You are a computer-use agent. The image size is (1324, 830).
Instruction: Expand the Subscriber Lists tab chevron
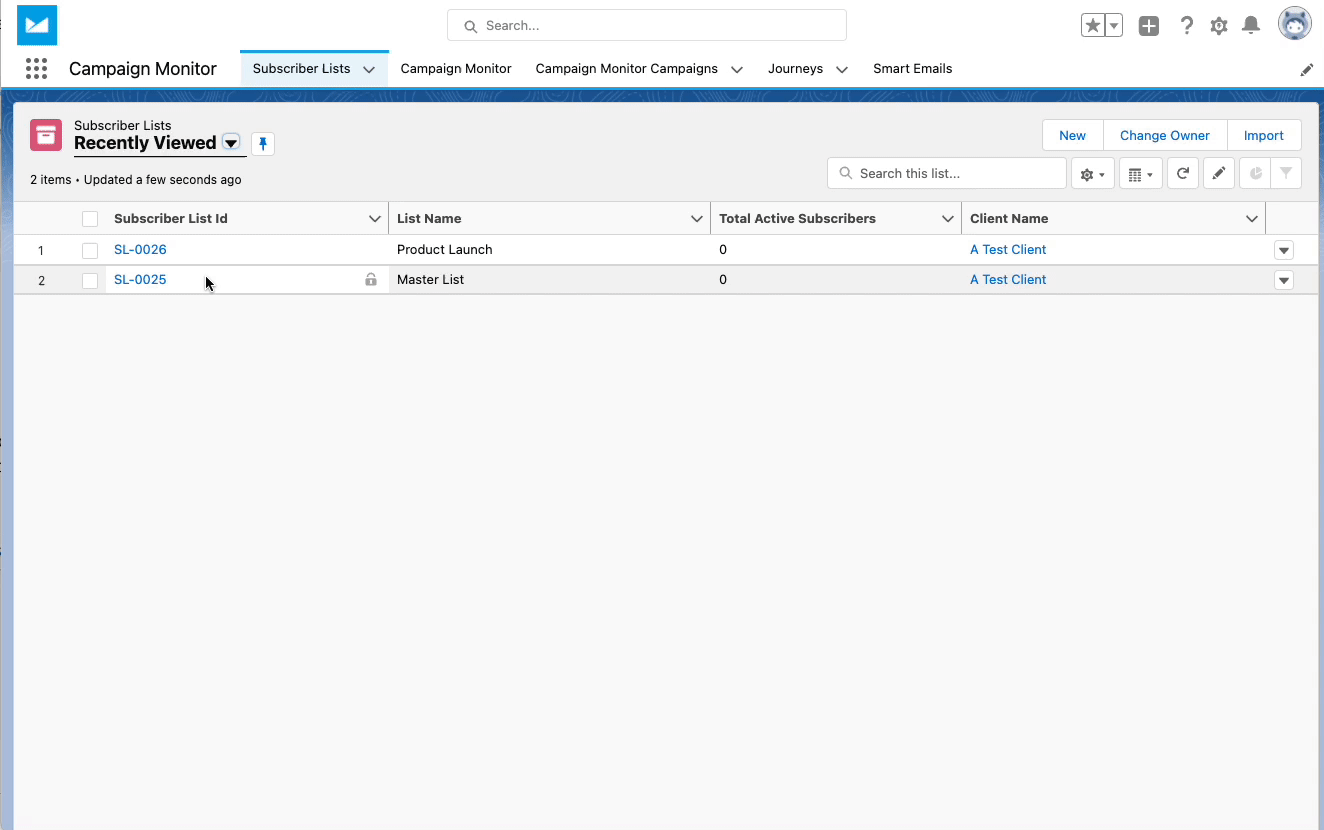pyautogui.click(x=369, y=70)
